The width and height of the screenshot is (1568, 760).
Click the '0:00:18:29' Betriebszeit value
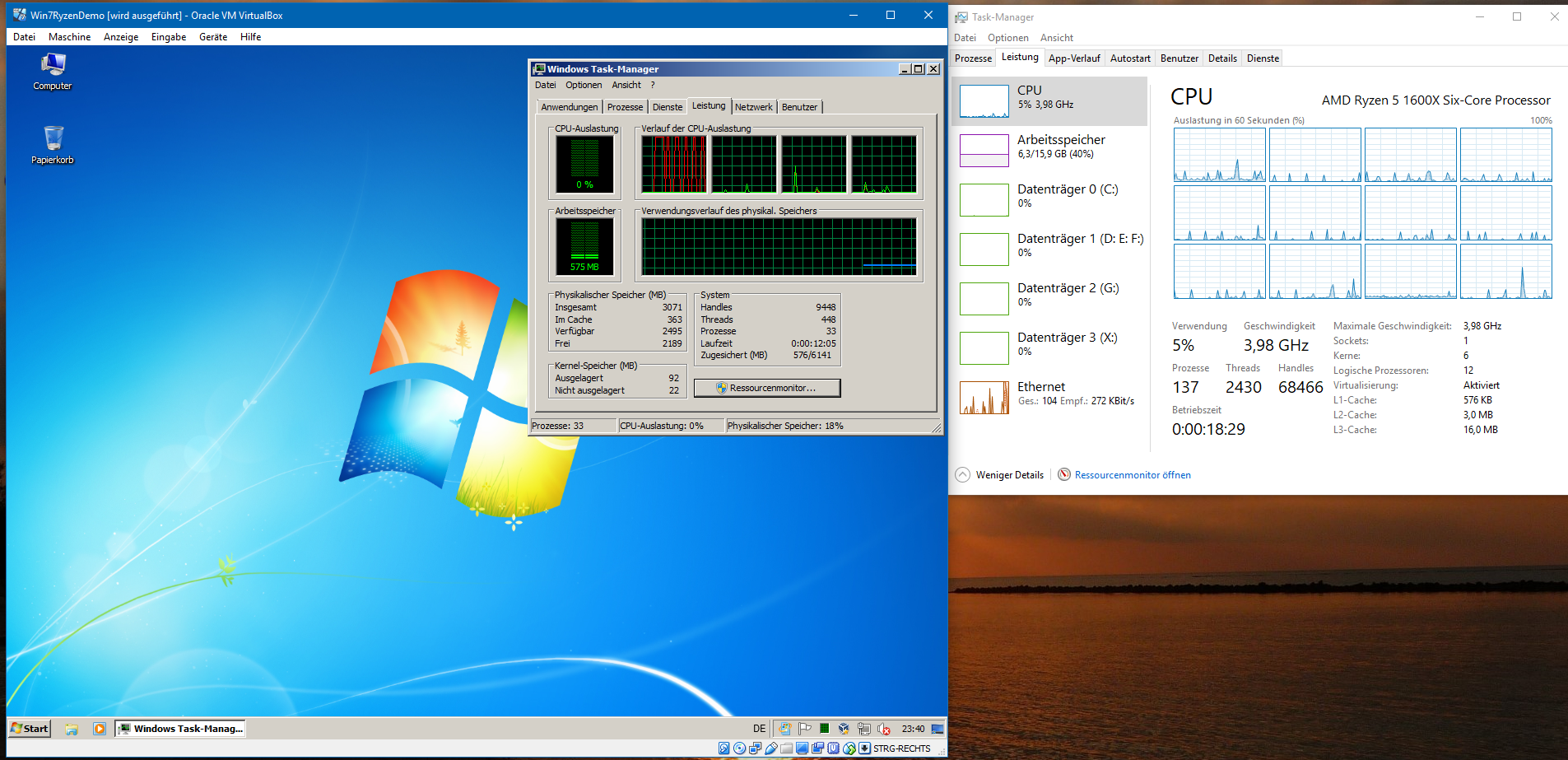point(1208,429)
